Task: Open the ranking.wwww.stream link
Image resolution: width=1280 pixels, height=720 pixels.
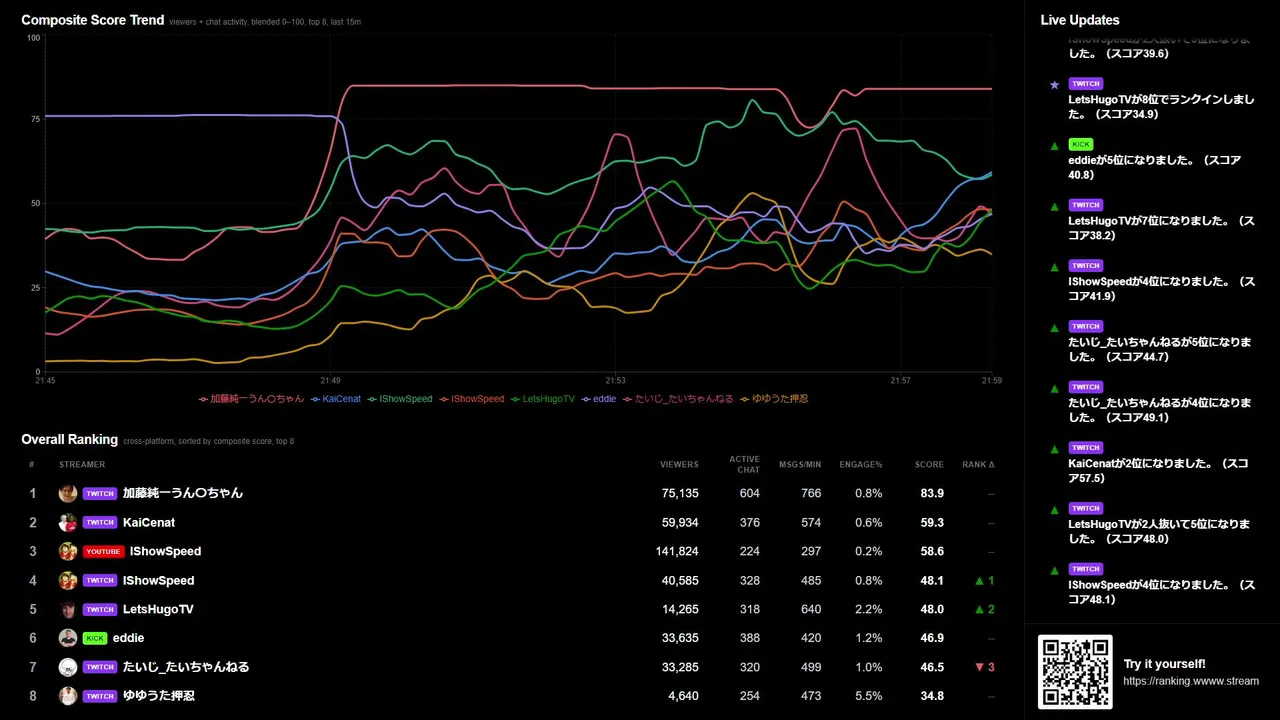Action: point(1191,681)
